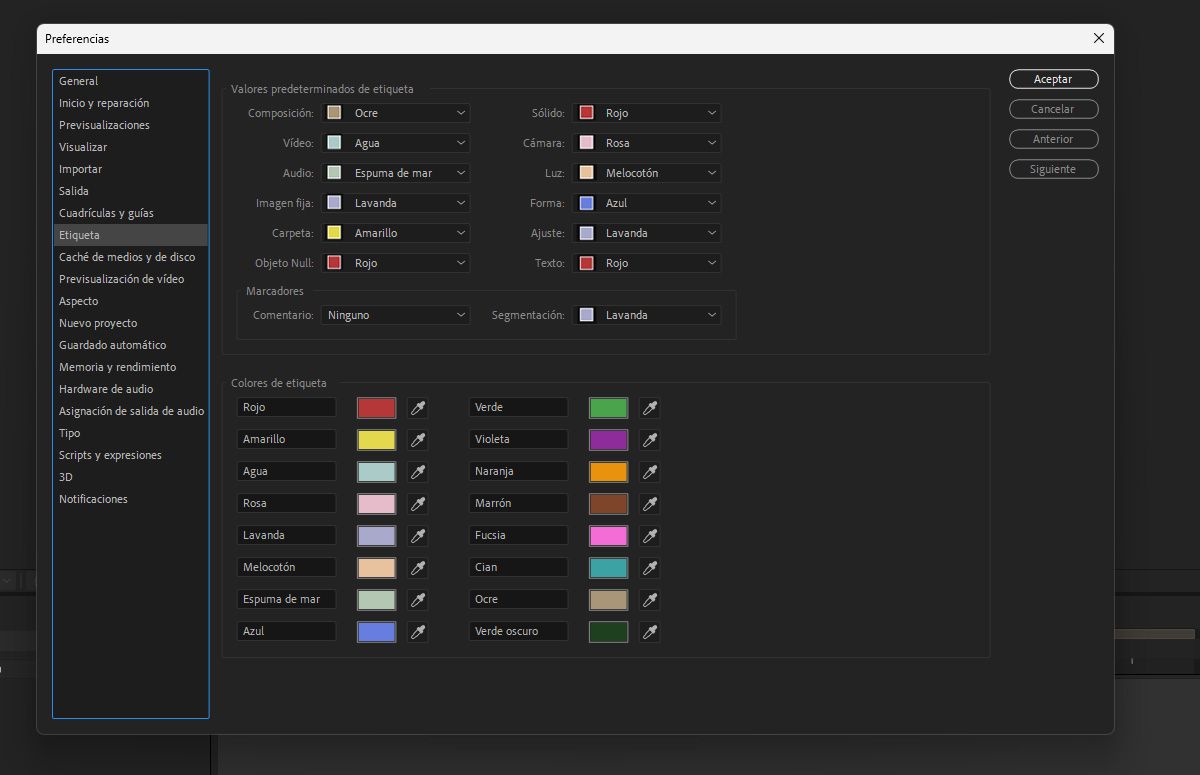The image size is (1200, 775).
Task: Open the Sólido label dropdown
Action: pos(647,113)
